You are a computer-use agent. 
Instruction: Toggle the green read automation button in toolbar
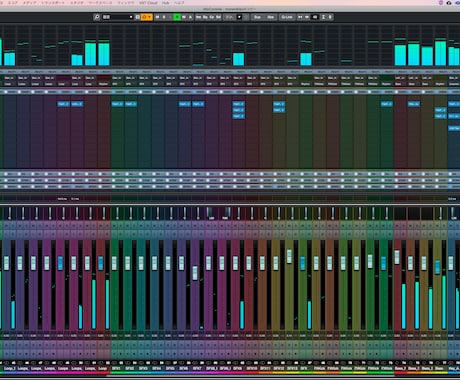tap(177, 17)
